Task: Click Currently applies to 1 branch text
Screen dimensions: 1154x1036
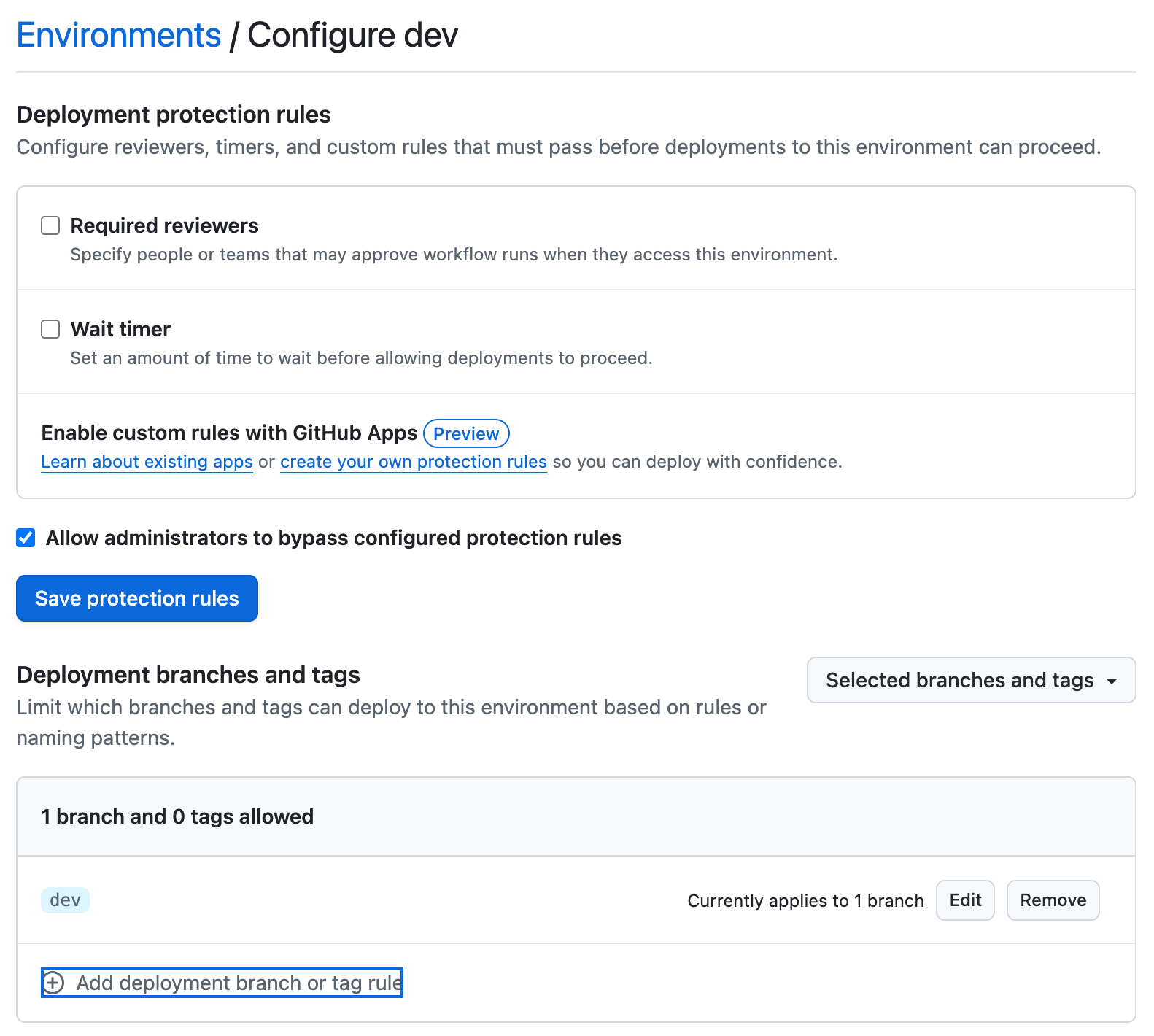Action: coord(805,901)
